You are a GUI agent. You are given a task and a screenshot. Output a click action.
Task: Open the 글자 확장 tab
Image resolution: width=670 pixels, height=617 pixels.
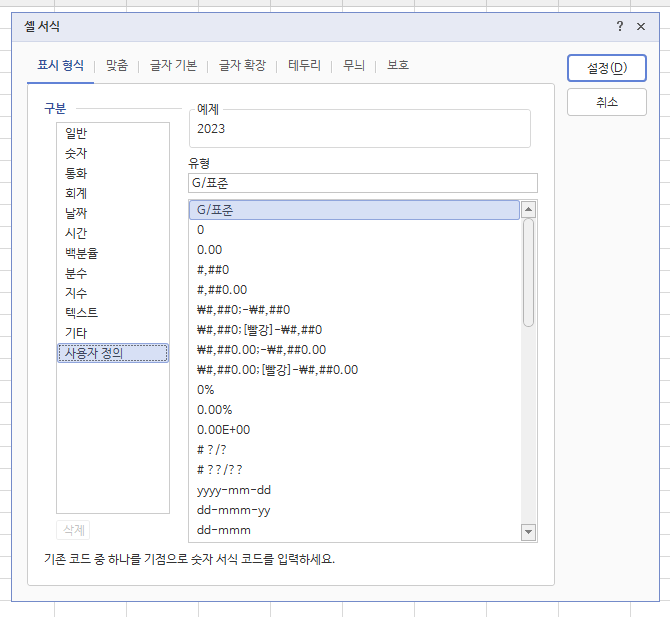tap(242, 65)
